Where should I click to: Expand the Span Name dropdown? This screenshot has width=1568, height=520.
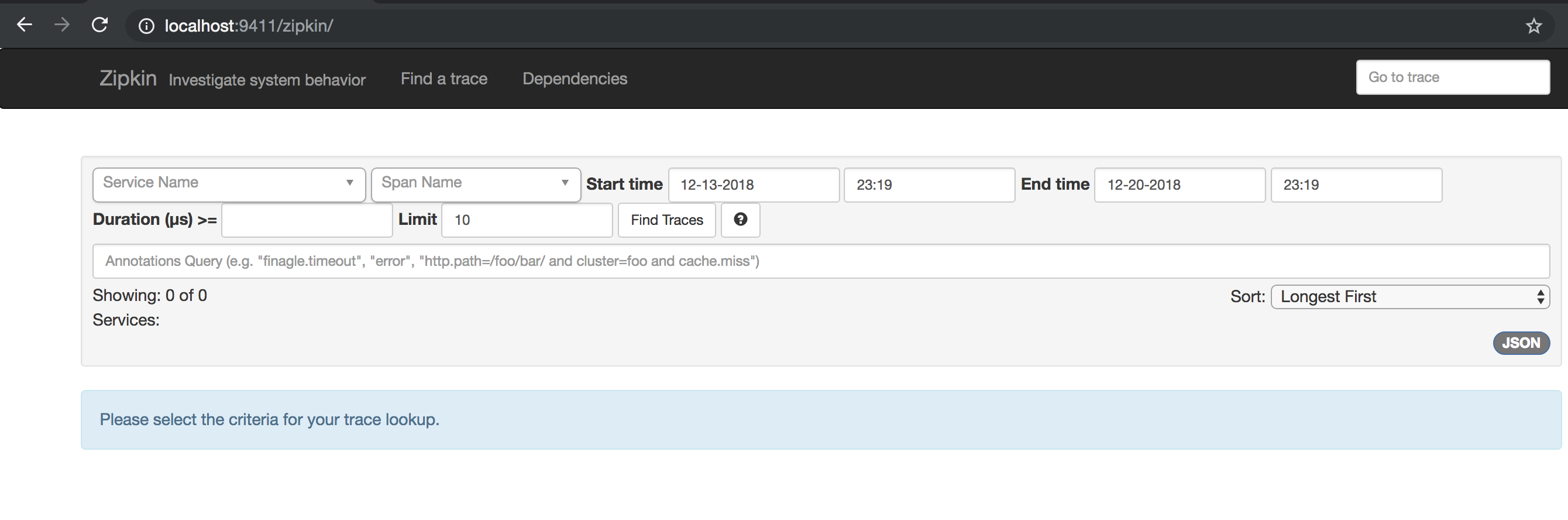(x=476, y=184)
